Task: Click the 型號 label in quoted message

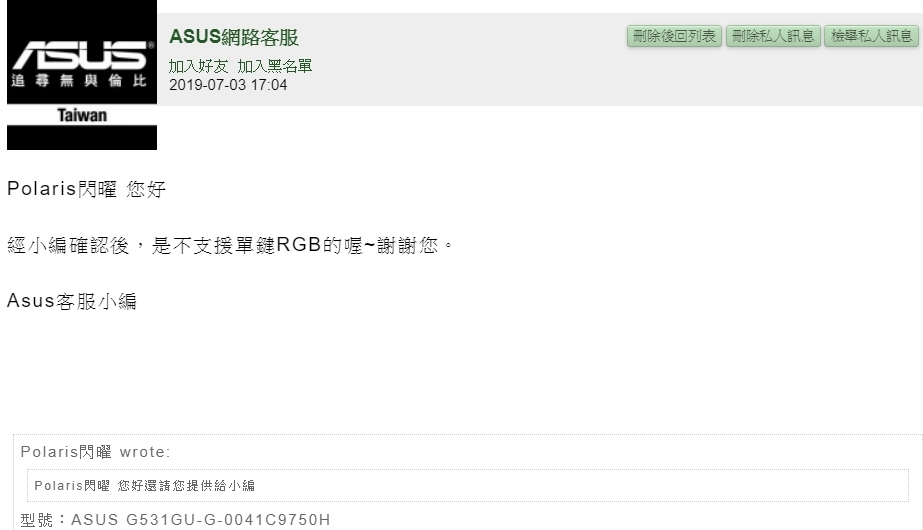Action: pos(36,520)
